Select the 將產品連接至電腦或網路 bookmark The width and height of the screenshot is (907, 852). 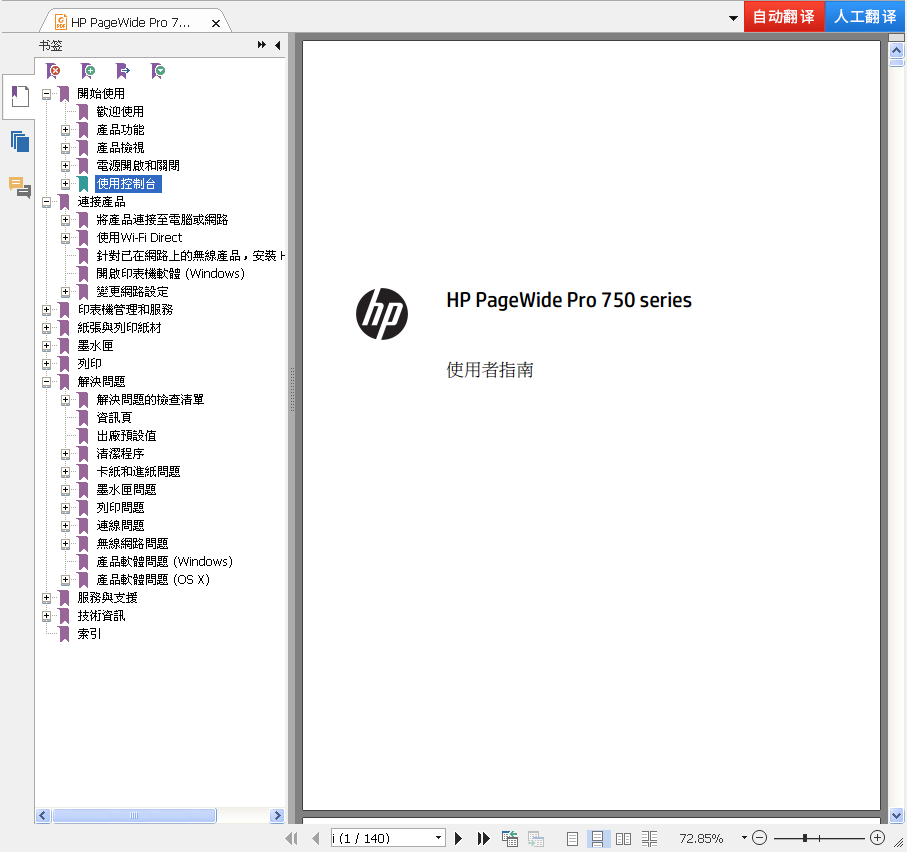162,220
